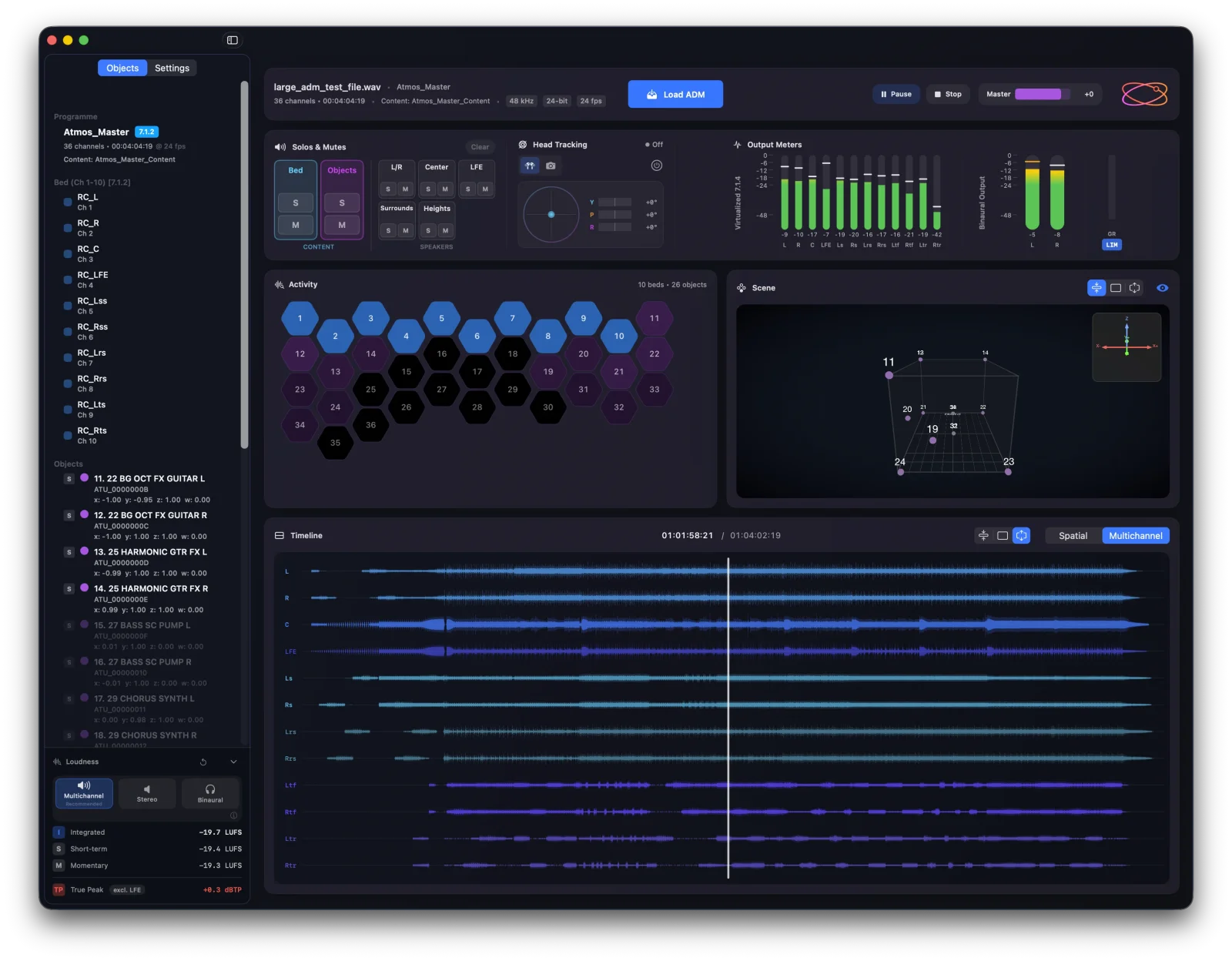Click the loudness reset icon
Screen dimensions: 1232x961
coord(203,762)
